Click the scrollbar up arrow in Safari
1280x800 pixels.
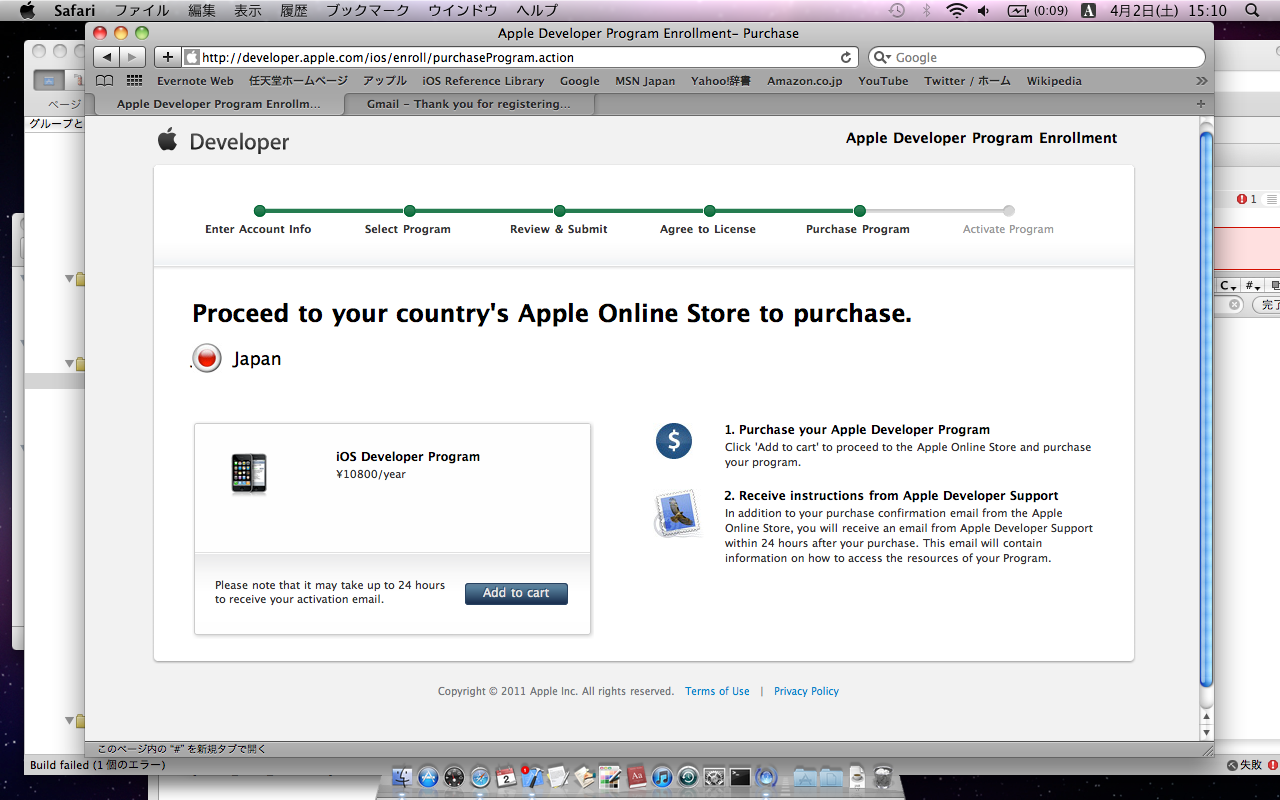pyautogui.click(x=1206, y=716)
